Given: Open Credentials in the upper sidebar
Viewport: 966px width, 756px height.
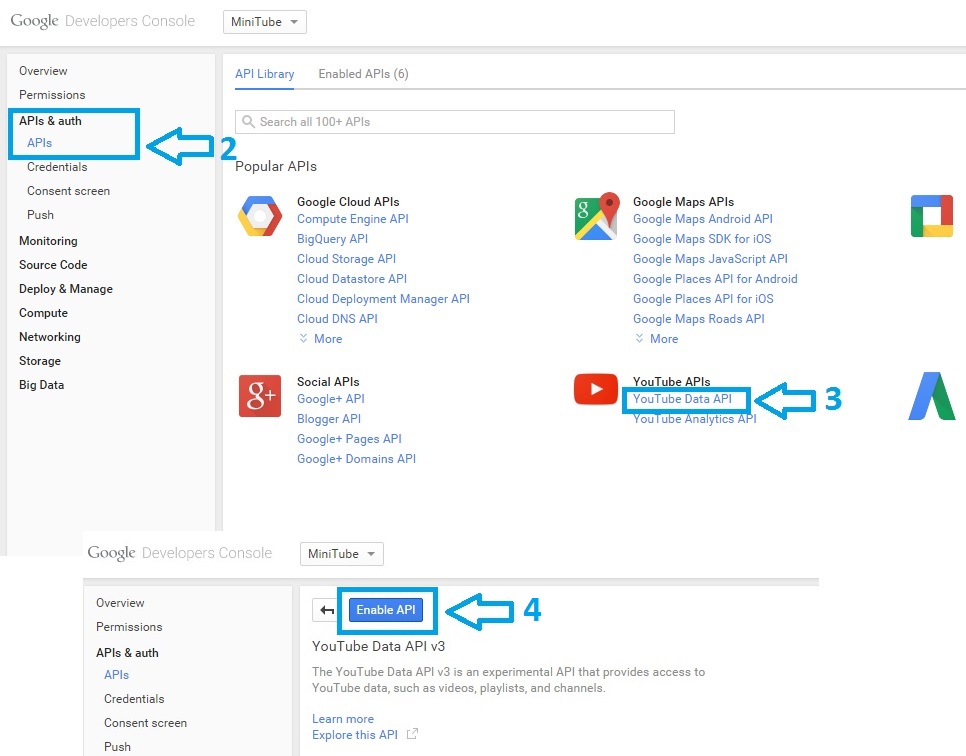Looking at the screenshot, I should tap(57, 167).
